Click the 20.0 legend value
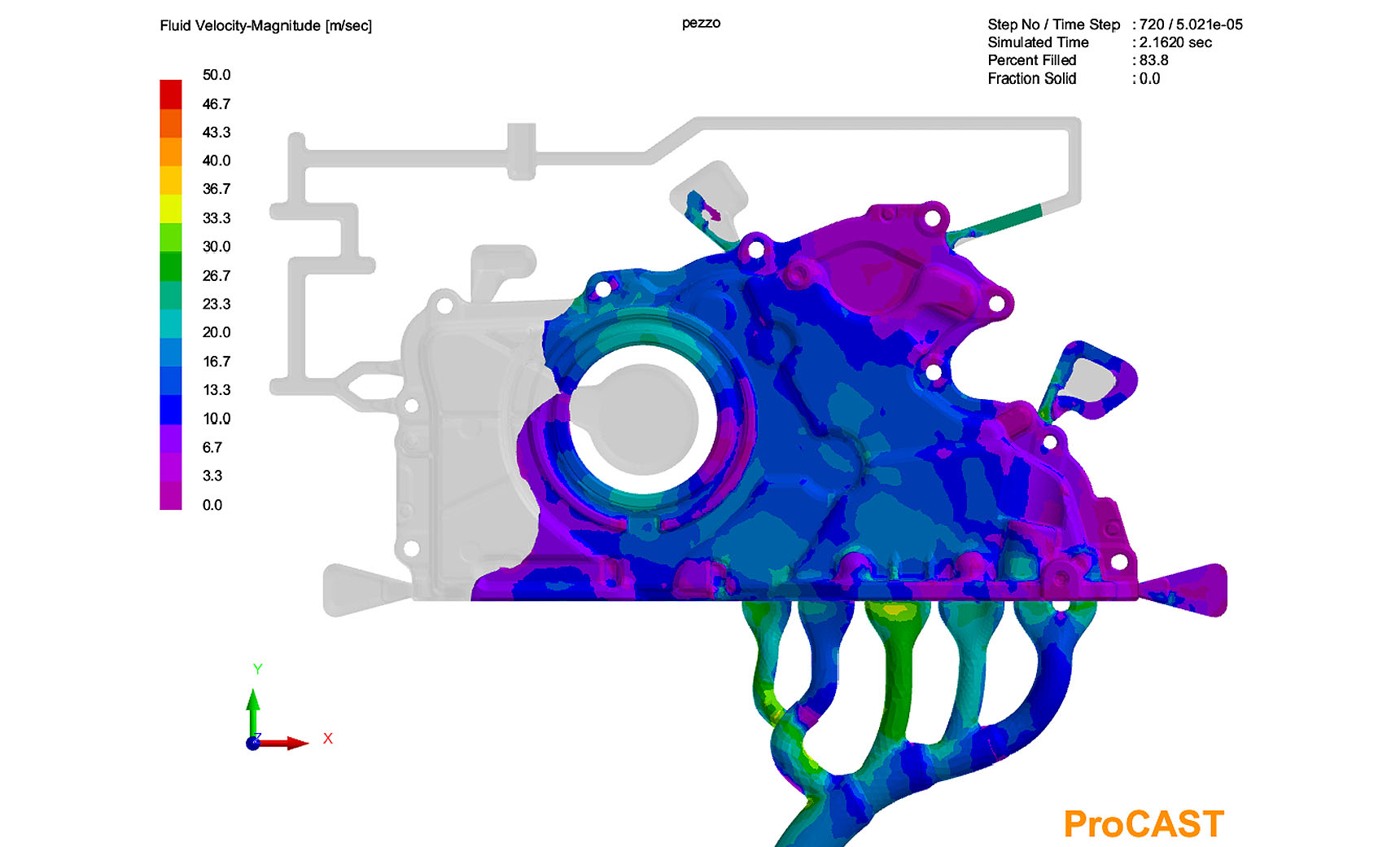The image size is (1400, 847). 217,332
